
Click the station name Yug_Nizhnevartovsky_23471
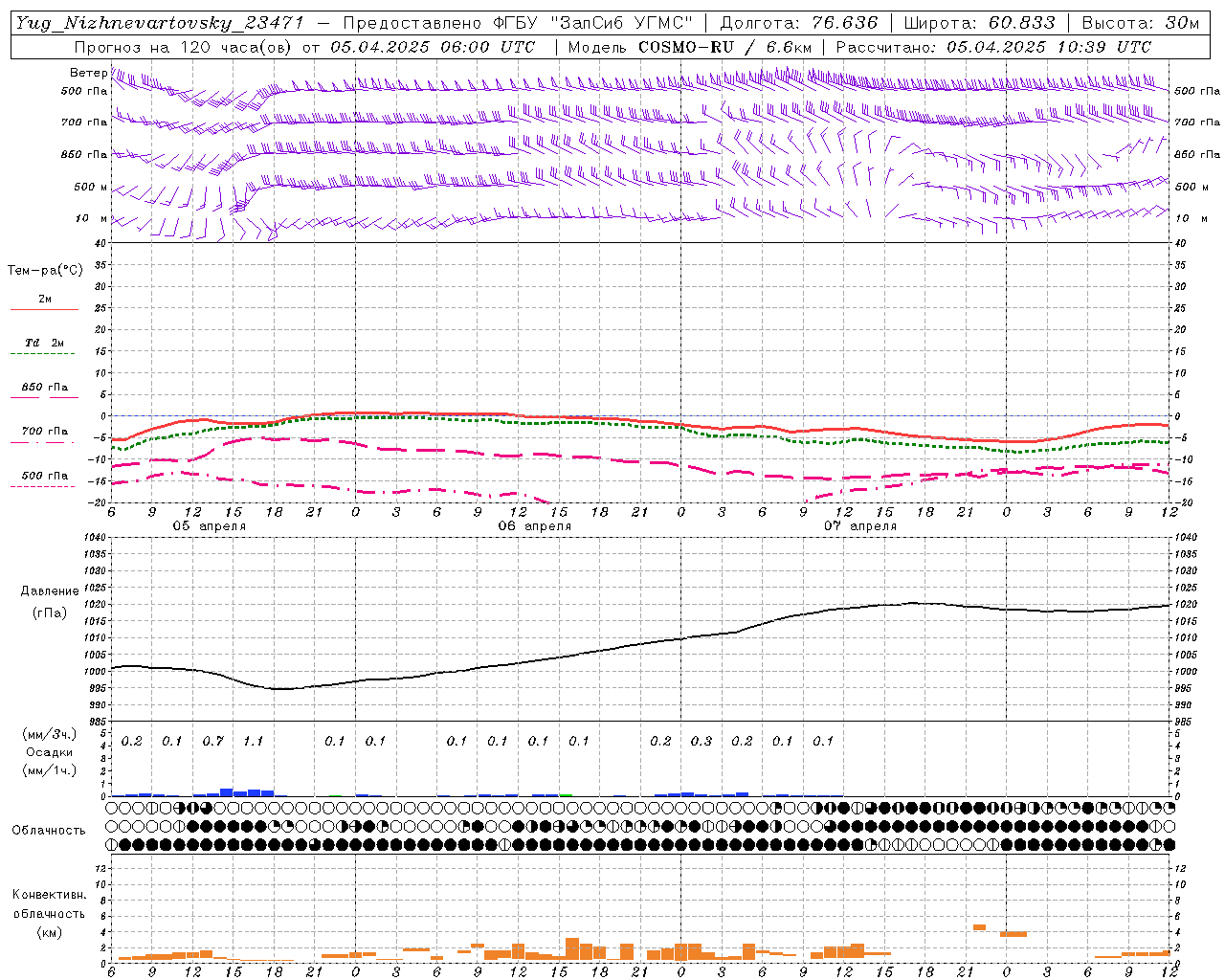coord(159,23)
